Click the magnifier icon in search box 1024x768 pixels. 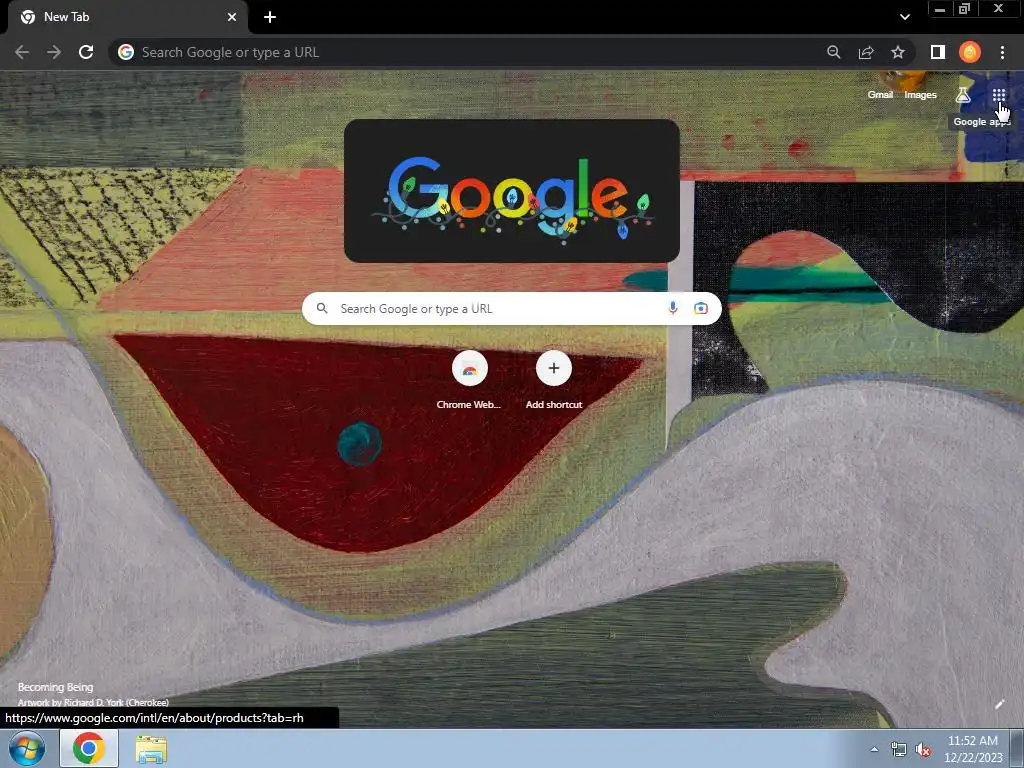coord(322,308)
